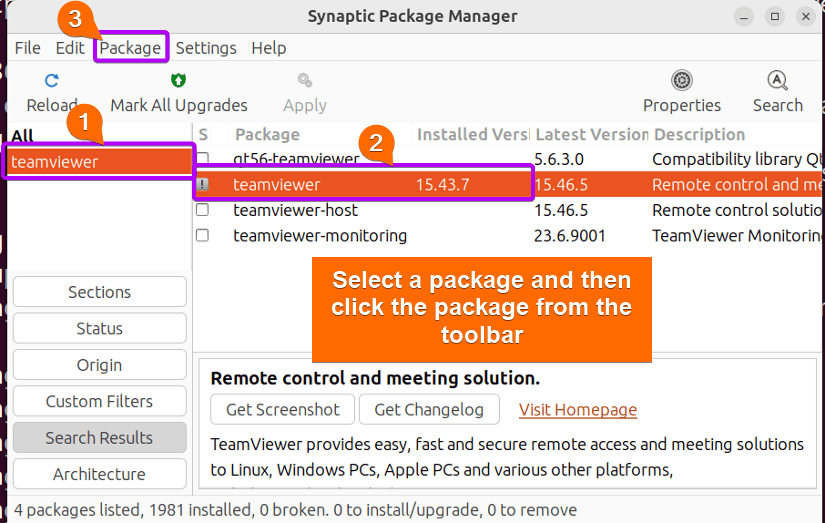Screen dimensions: 825x523
Task: Click the Sections filter button
Action: (99, 291)
